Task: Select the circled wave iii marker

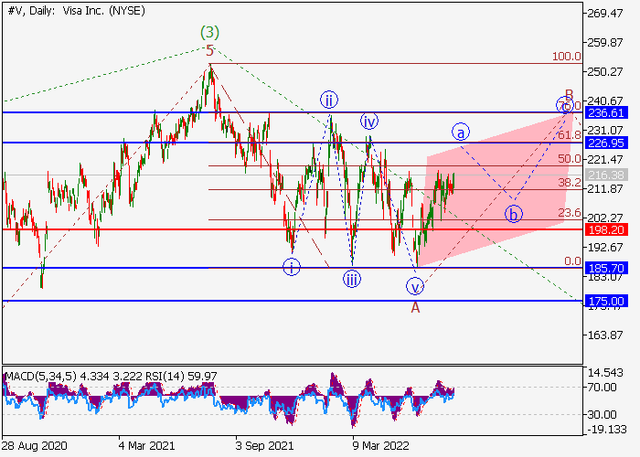Action: point(352,280)
